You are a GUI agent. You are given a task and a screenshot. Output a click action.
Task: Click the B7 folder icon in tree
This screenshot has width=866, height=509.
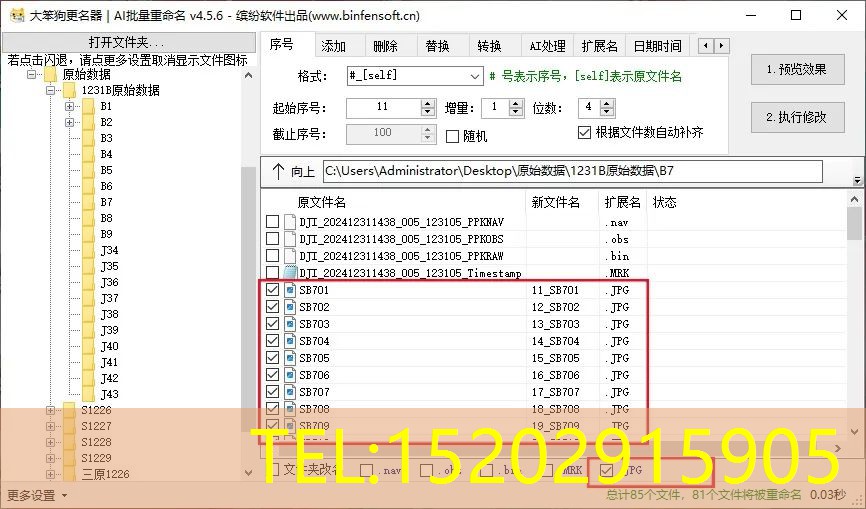coord(88,202)
